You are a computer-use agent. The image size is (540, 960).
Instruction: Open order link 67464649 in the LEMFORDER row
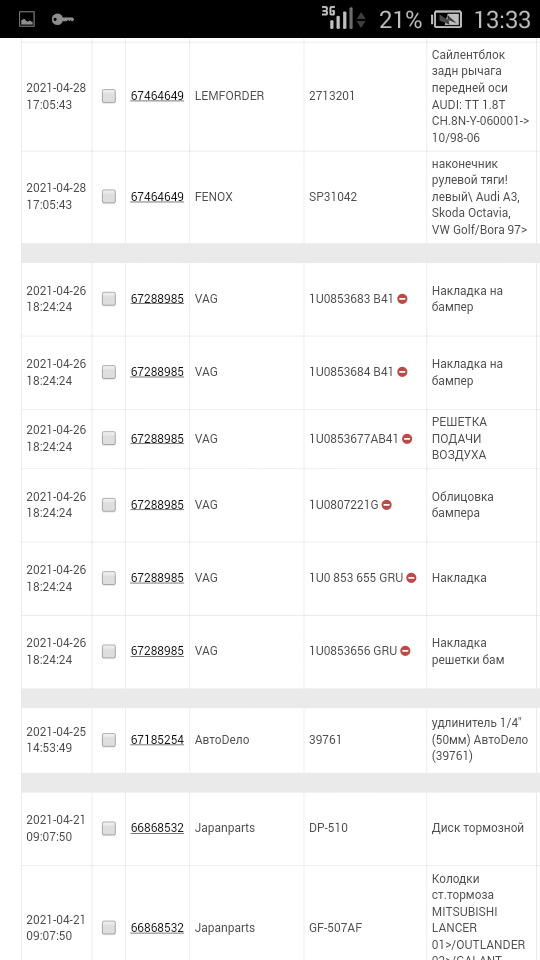pos(157,96)
